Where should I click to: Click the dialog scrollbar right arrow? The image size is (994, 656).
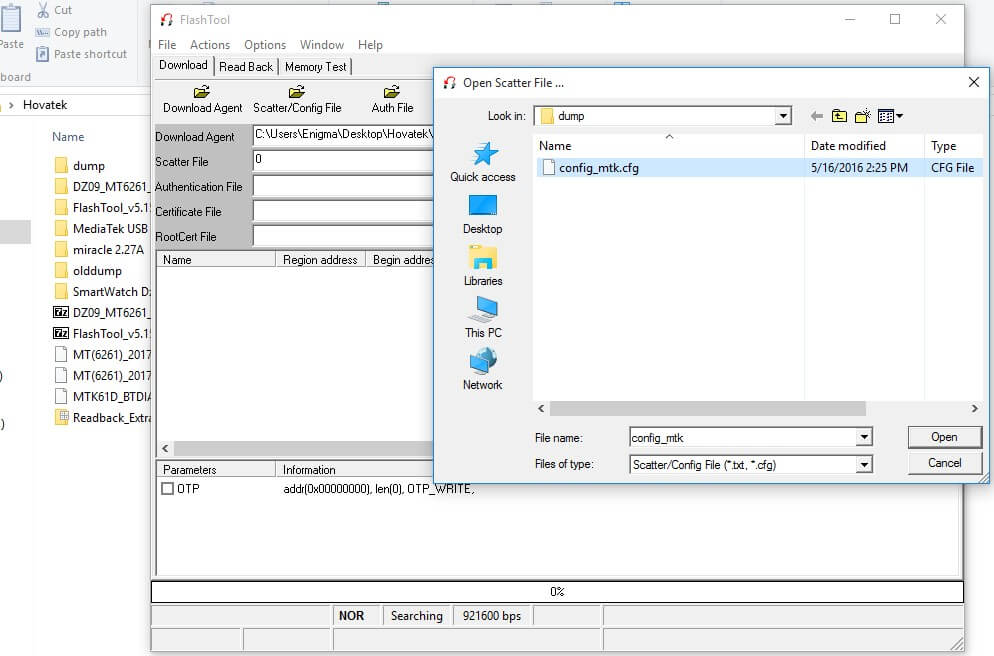pos(974,409)
